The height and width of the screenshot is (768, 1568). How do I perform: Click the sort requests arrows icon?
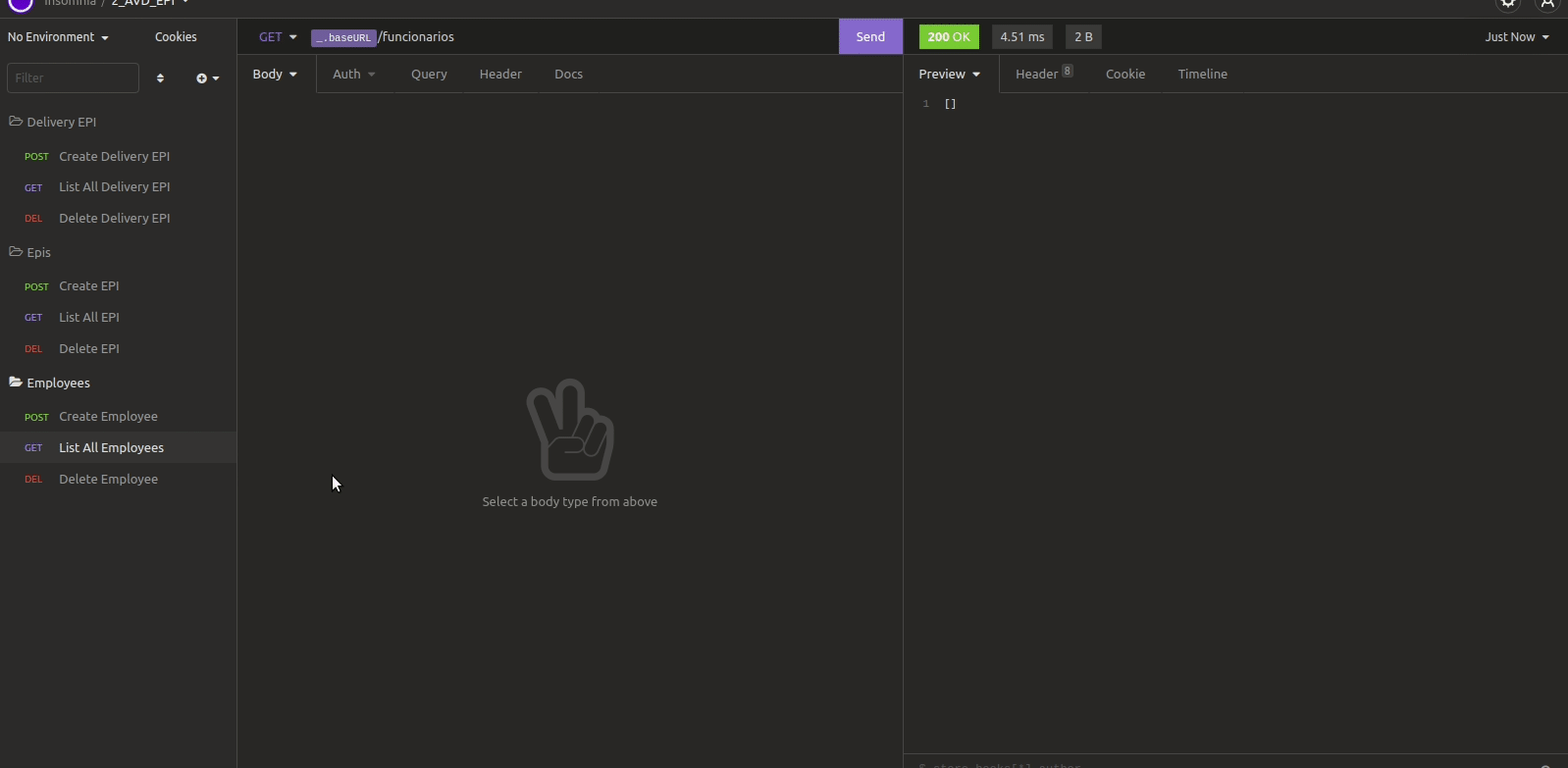click(x=160, y=78)
